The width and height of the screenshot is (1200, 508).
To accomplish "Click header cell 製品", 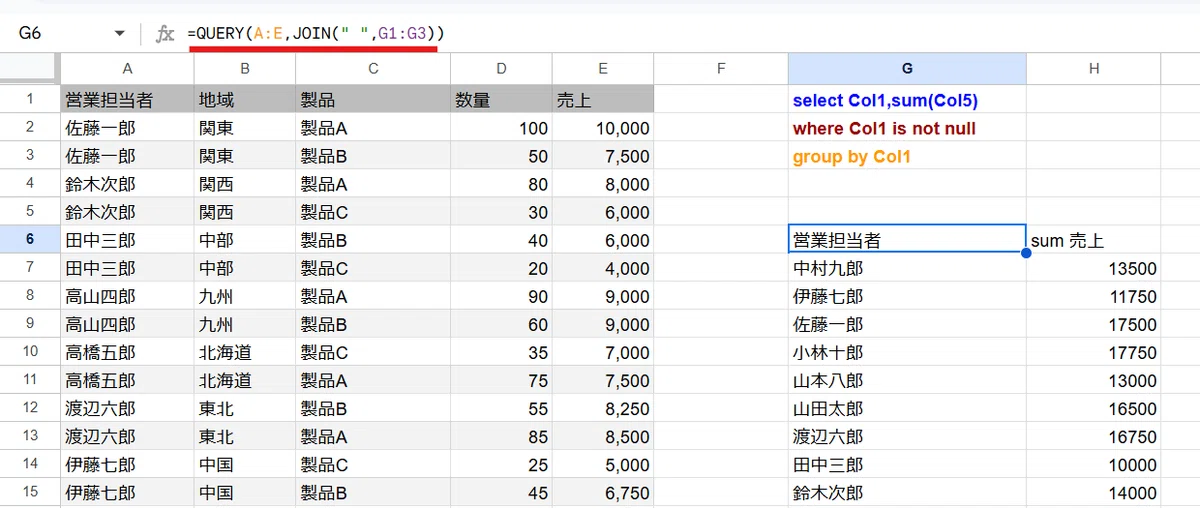I will (373, 100).
